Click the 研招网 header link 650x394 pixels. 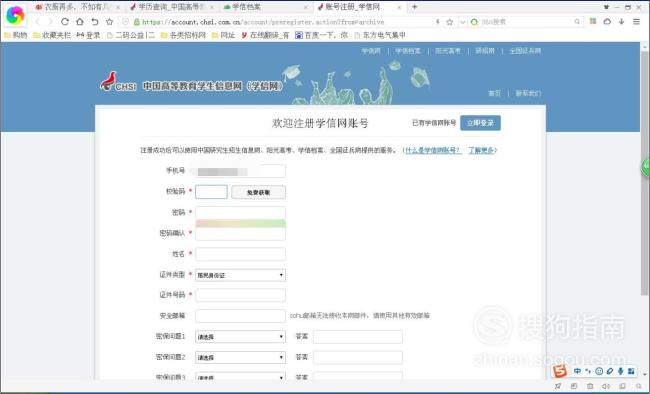[485, 51]
